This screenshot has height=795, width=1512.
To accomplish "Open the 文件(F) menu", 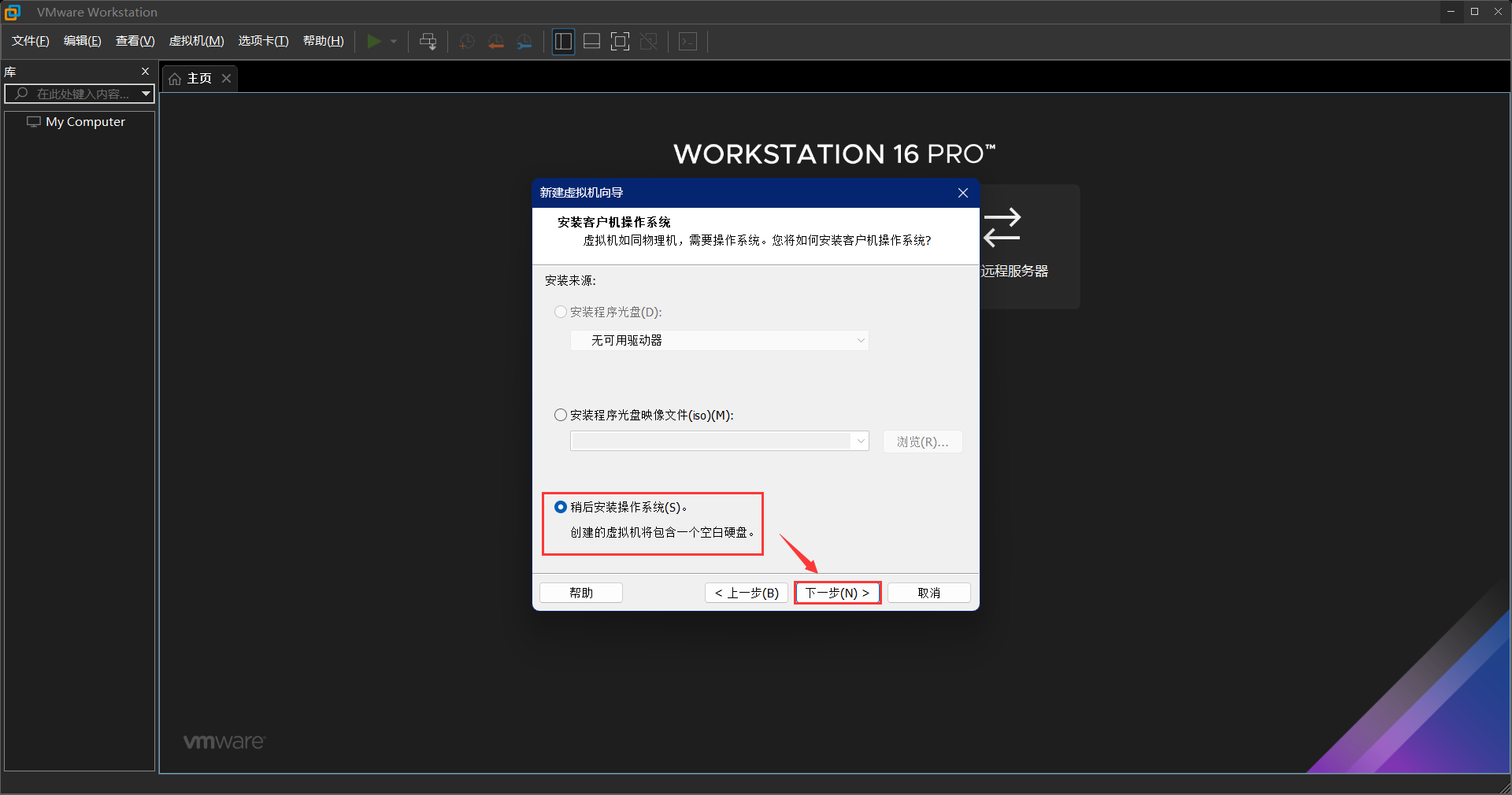I will point(31,41).
